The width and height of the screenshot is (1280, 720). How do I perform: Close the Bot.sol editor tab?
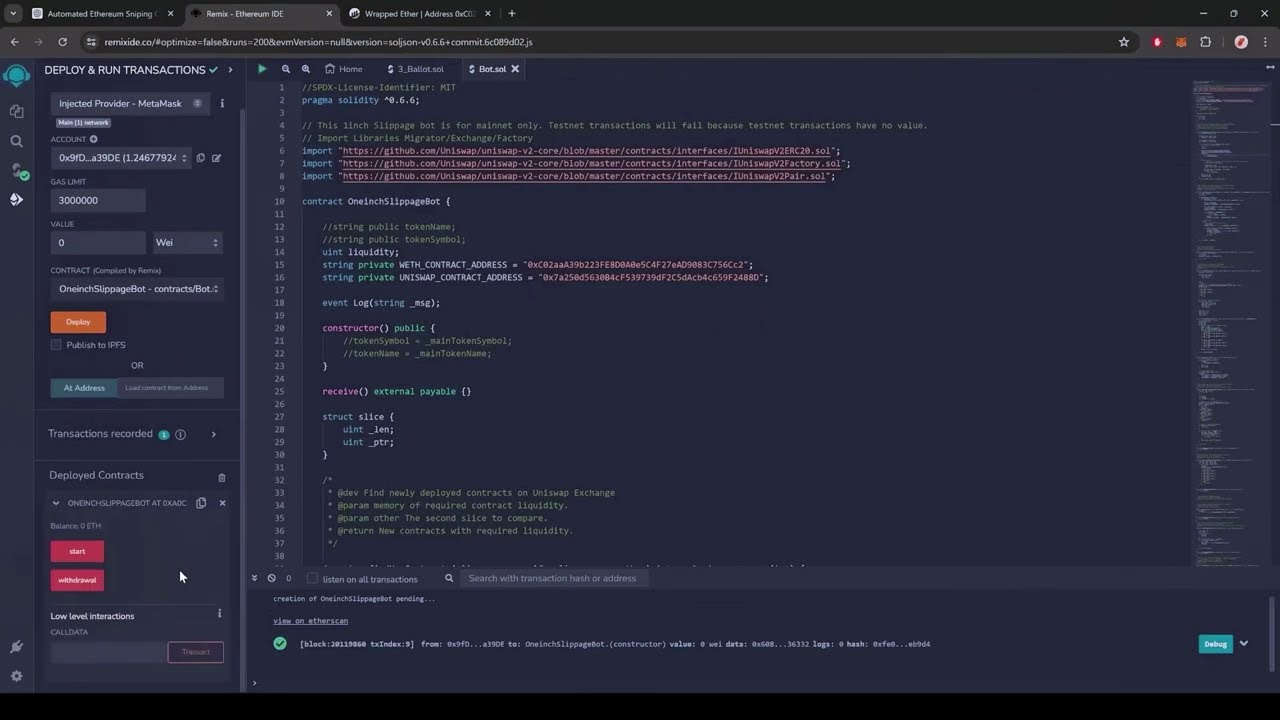[516, 69]
